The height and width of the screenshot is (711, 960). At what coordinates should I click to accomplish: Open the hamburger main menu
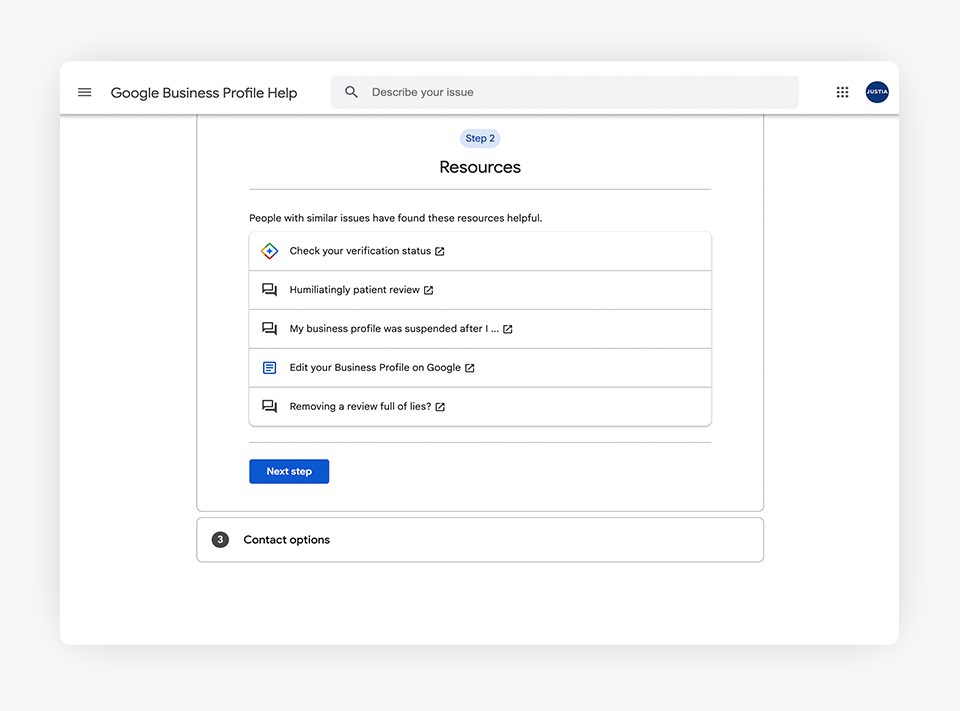[x=85, y=92]
